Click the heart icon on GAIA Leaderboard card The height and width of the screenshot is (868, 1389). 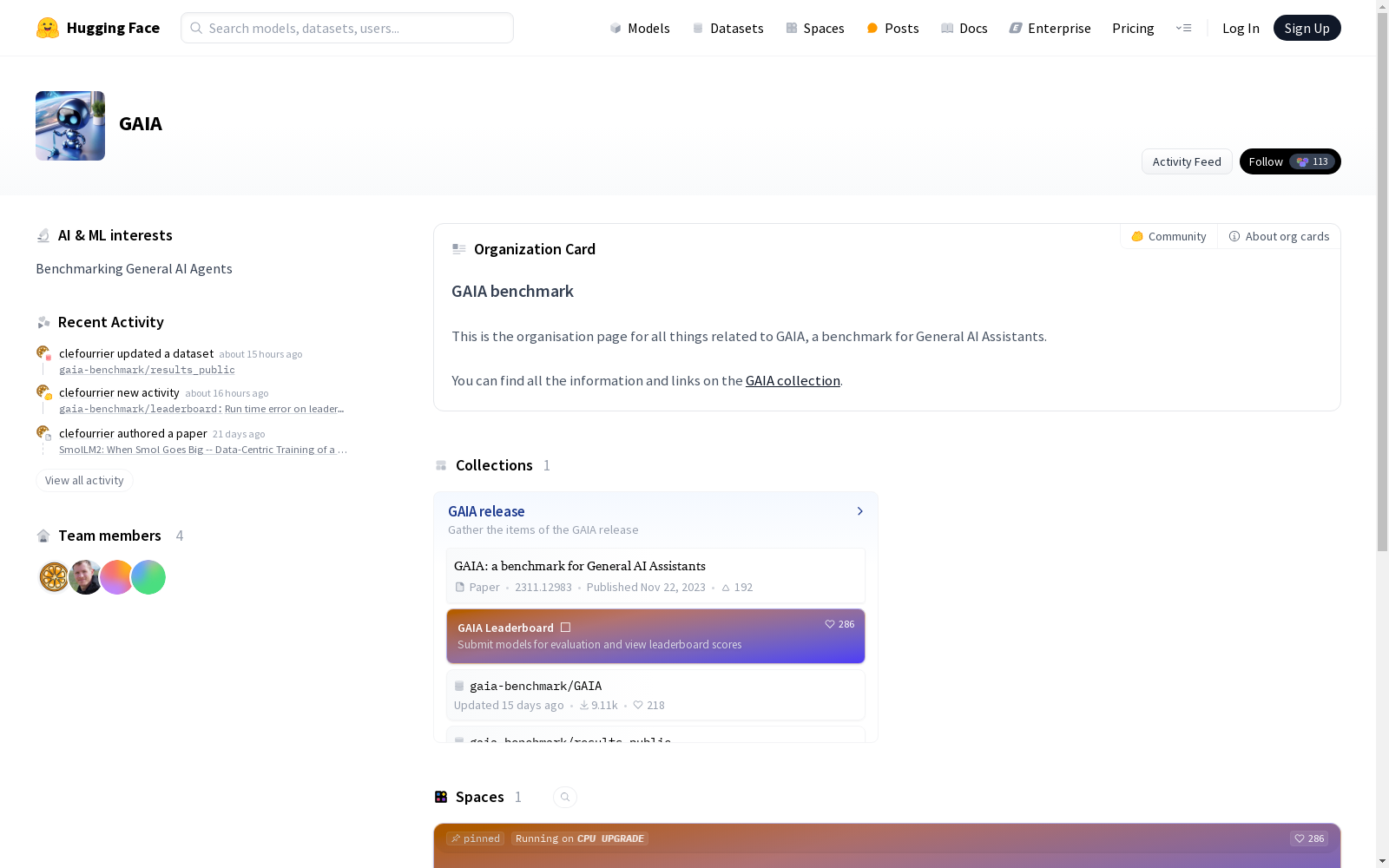pos(830,624)
